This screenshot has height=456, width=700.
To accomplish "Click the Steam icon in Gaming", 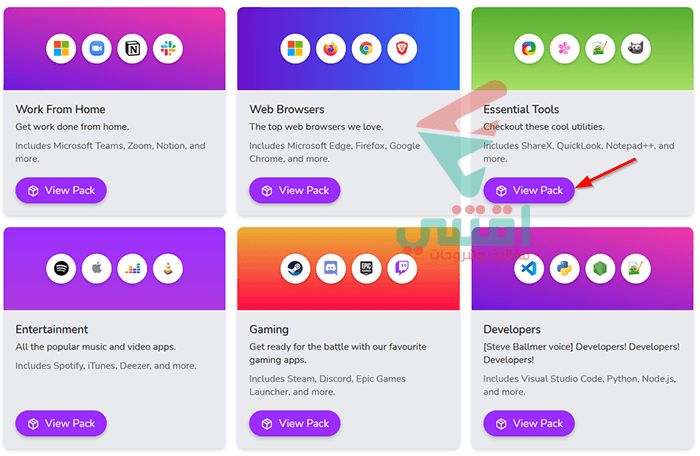I will tap(295, 268).
